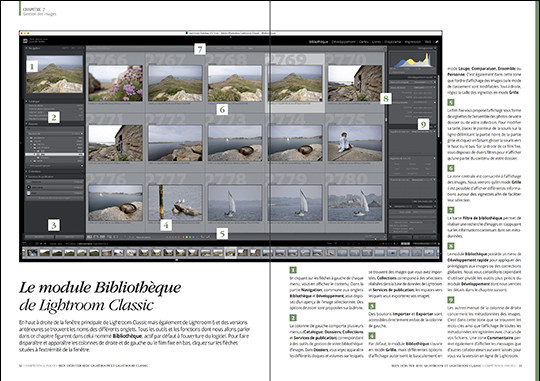Collapse the Services de publication panel
The height and width of the screenshot is (381, 540).
coord(27,177)
